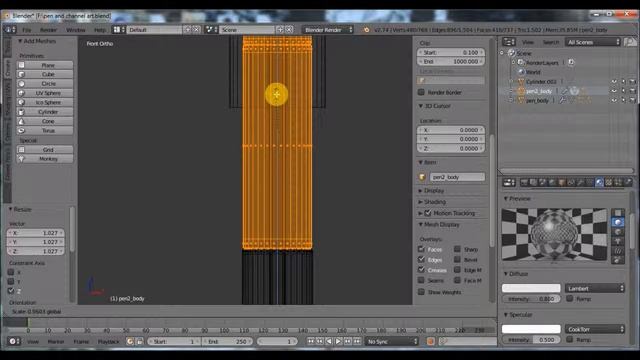Click the Specular color swatch

point(531,329)
